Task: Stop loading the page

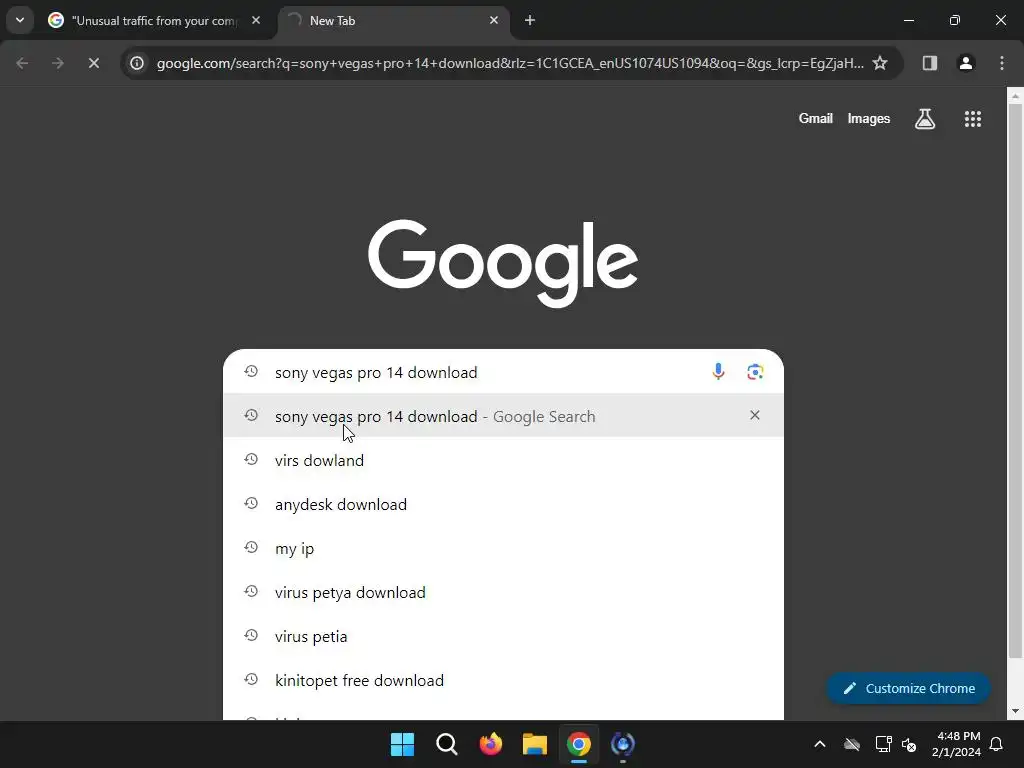Action: coord(93,63)
